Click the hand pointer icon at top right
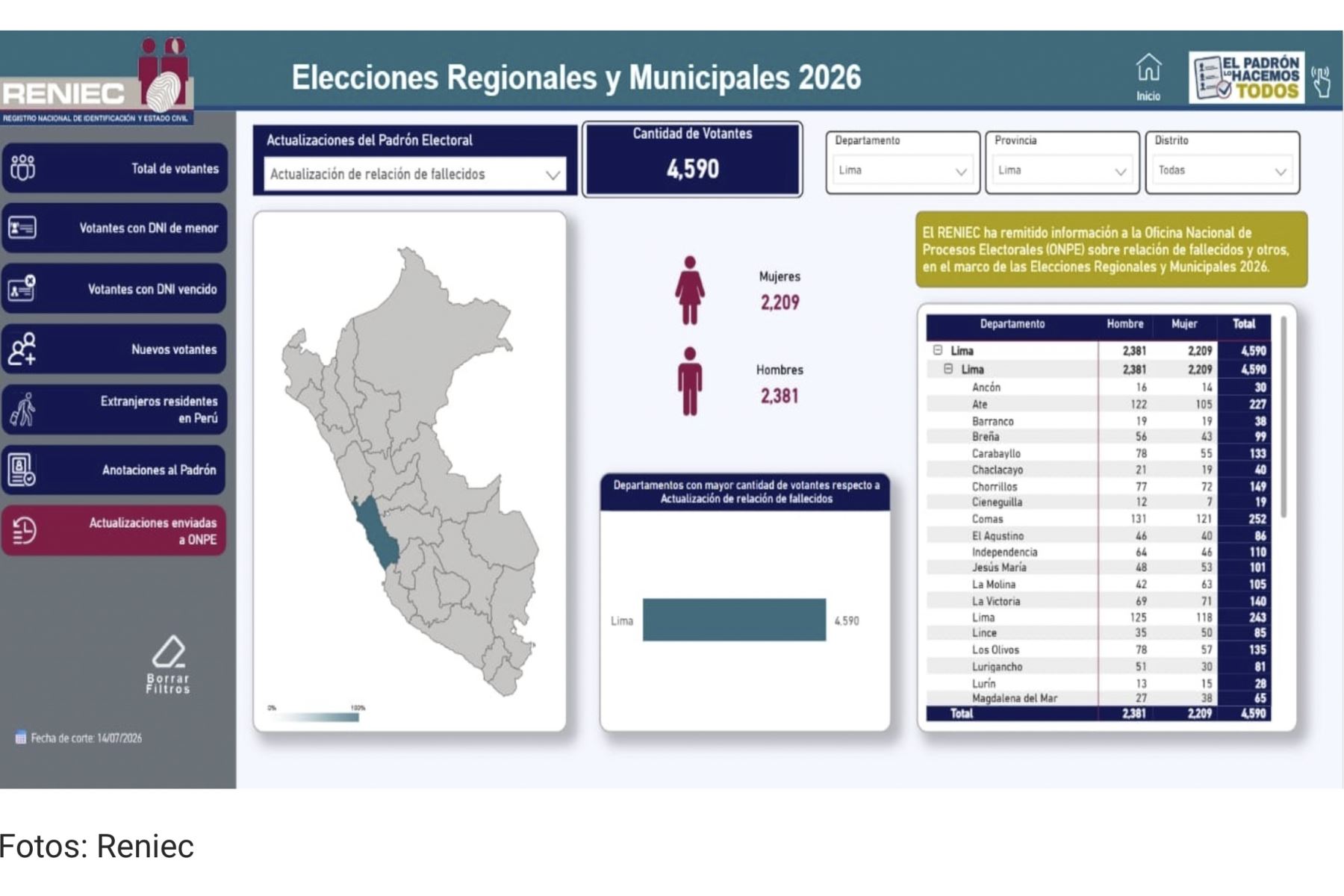 pyautogui.click(x=1322, y=81)
